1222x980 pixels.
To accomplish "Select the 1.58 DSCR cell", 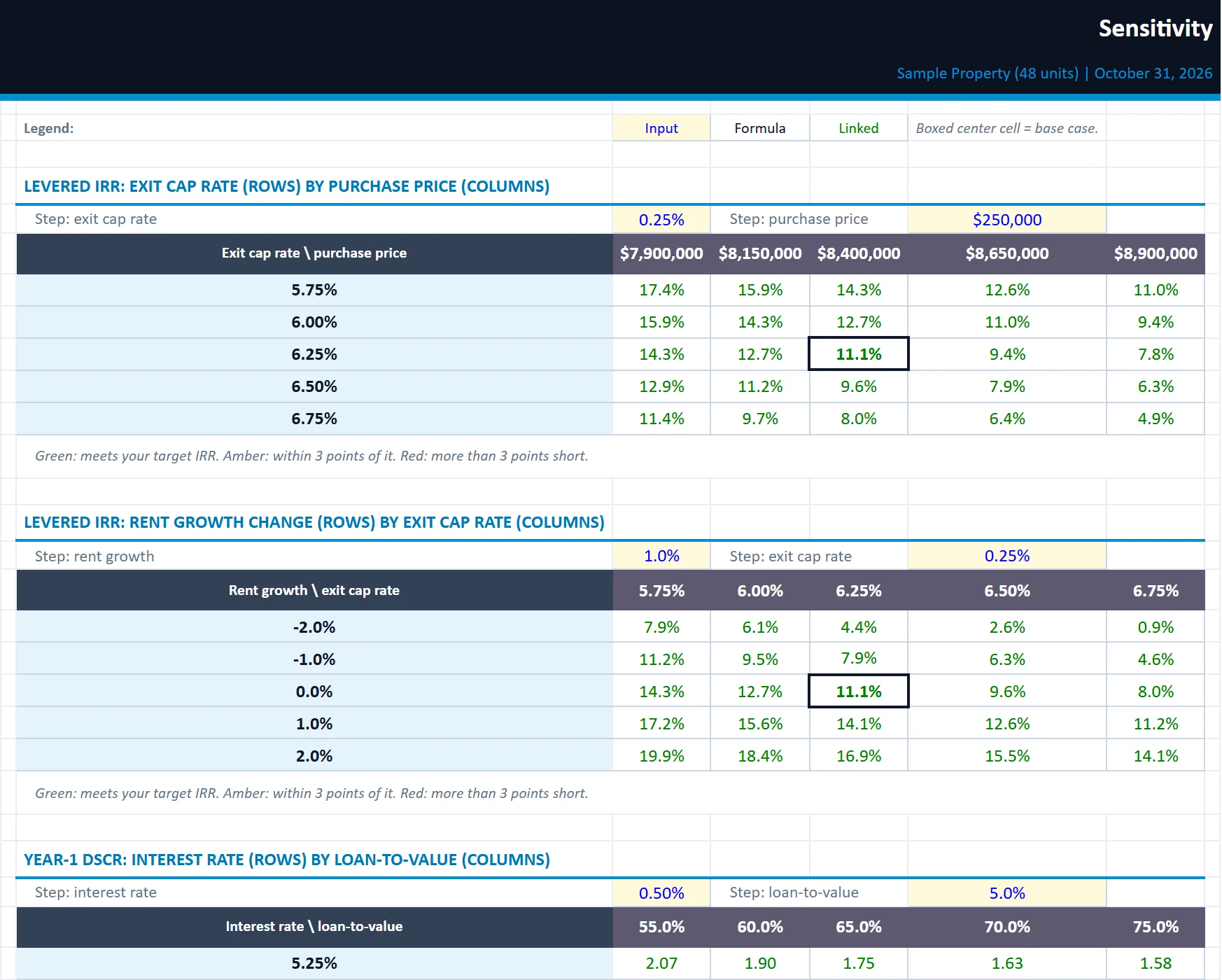I will click(1156, 963).
